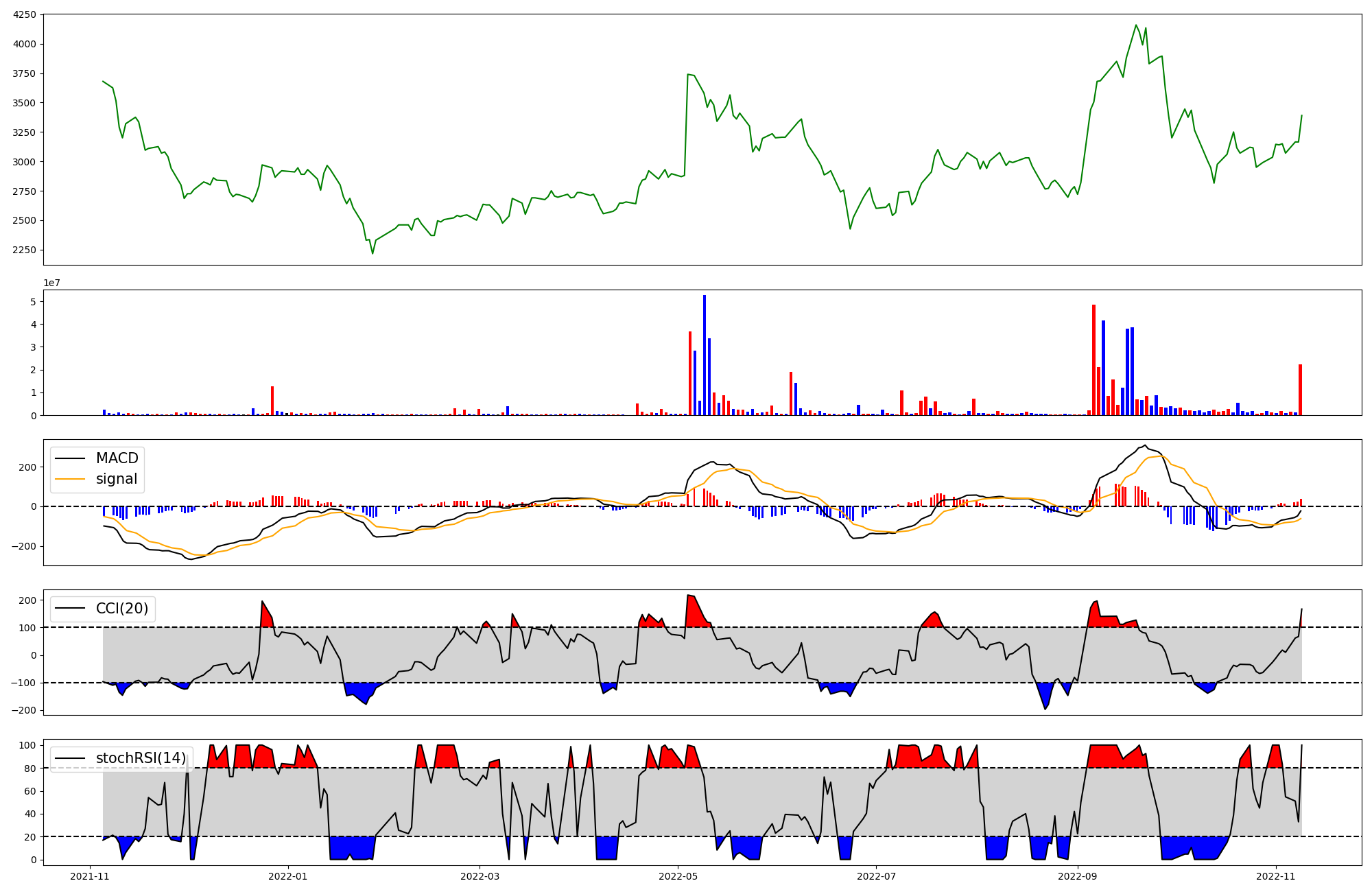Click the 2022-03 x-axis date label
This screenshot has height=892, width=1372.
[x=480, y=876]
